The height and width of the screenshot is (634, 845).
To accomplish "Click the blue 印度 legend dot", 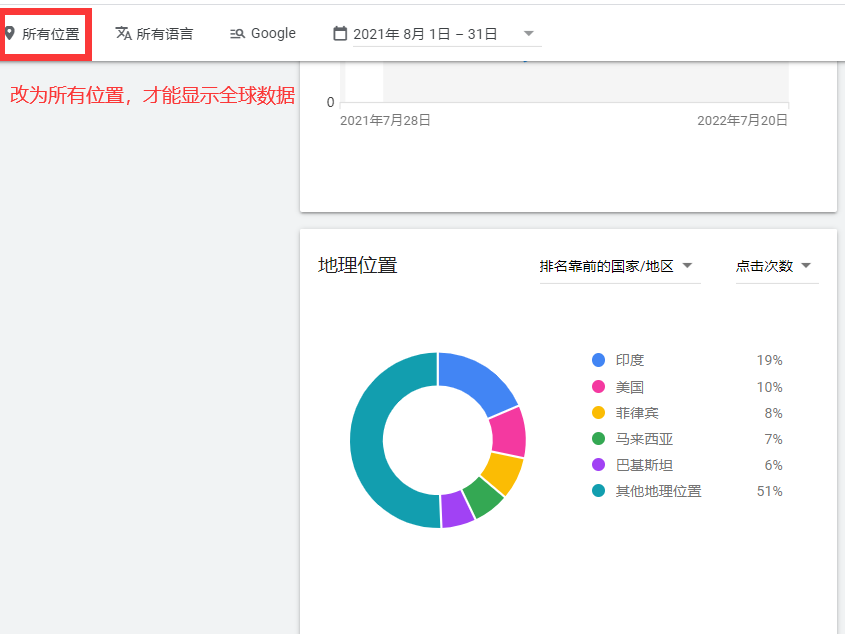I will 598,360.
